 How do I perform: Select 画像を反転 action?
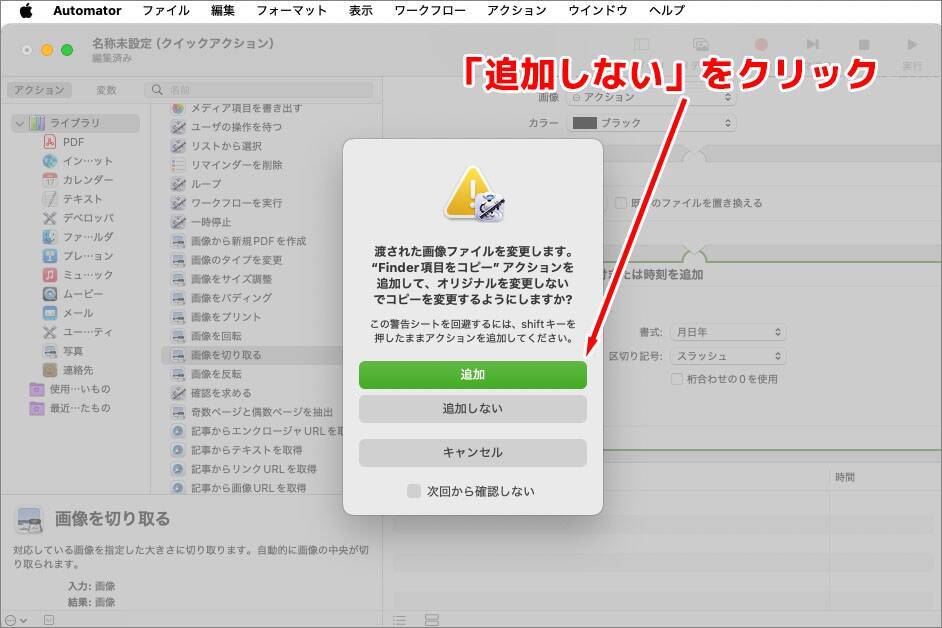pos(216,374)
